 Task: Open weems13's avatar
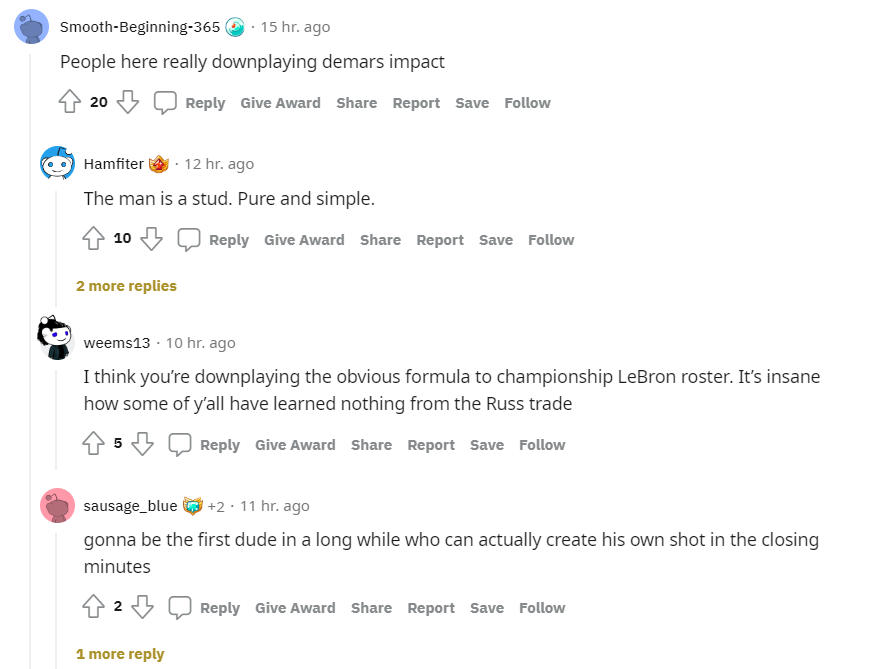click(55, 338)
